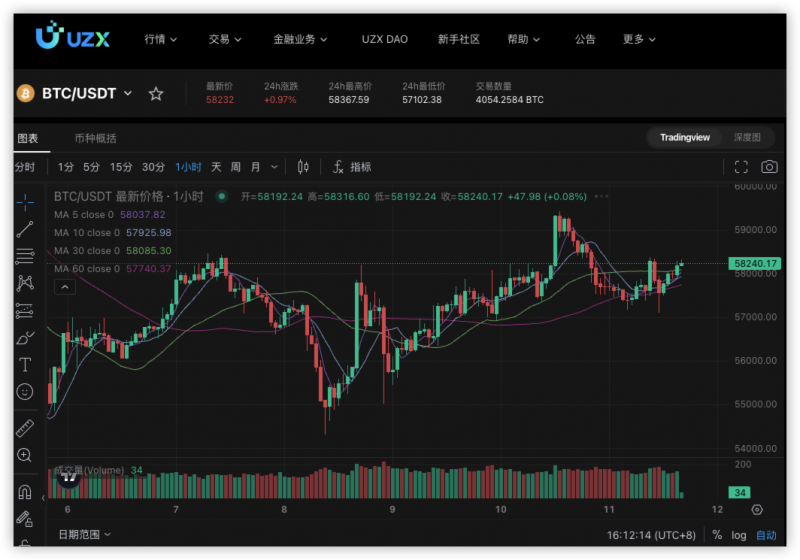Click the UZX logo
The height and width of the screenshot is (560, 800).
[x=72, y=36]
